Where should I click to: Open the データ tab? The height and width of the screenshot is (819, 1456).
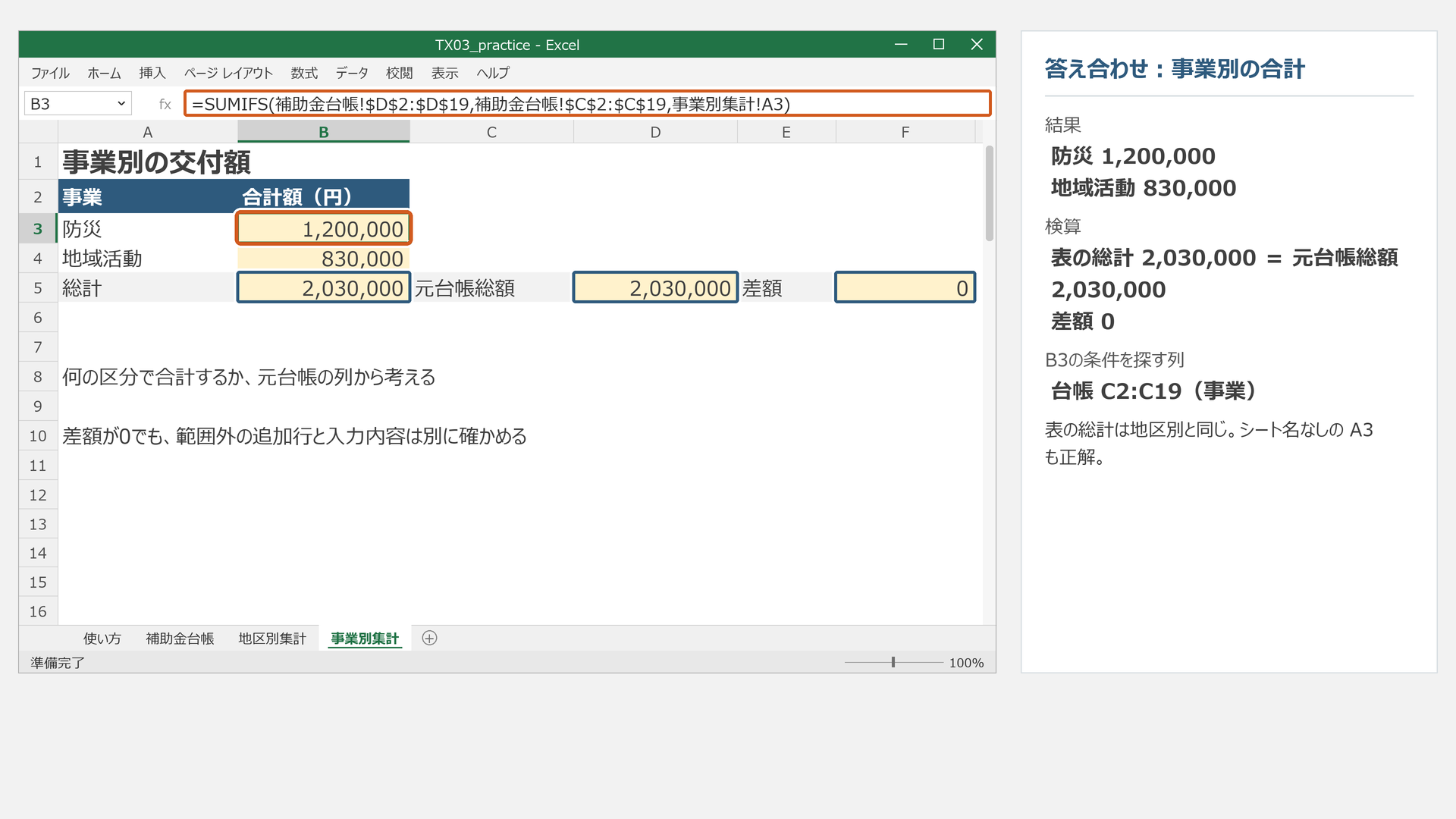point(352,73)
